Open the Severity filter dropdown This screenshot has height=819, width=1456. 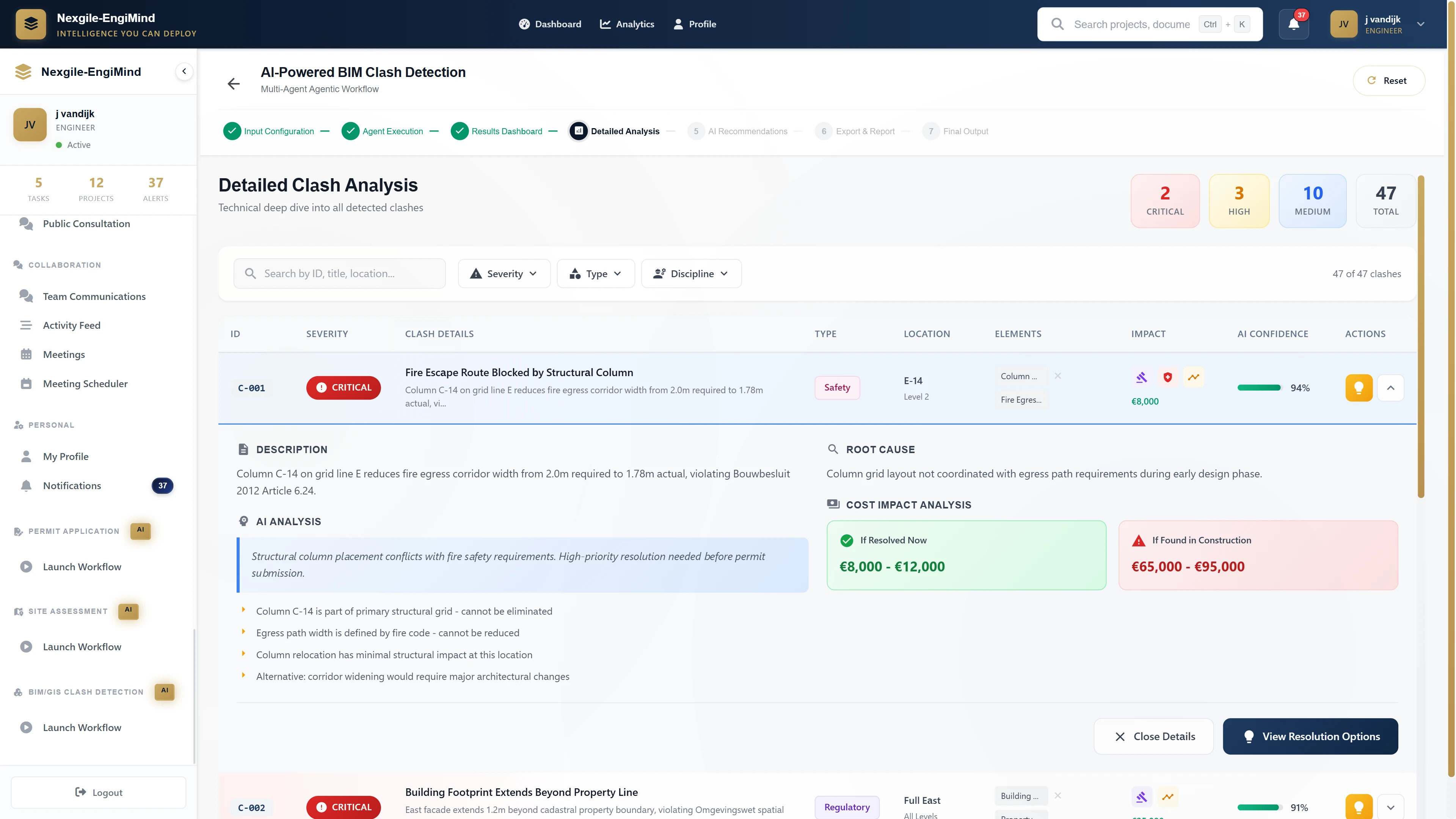pyautogui.click(x=504, y=273)
